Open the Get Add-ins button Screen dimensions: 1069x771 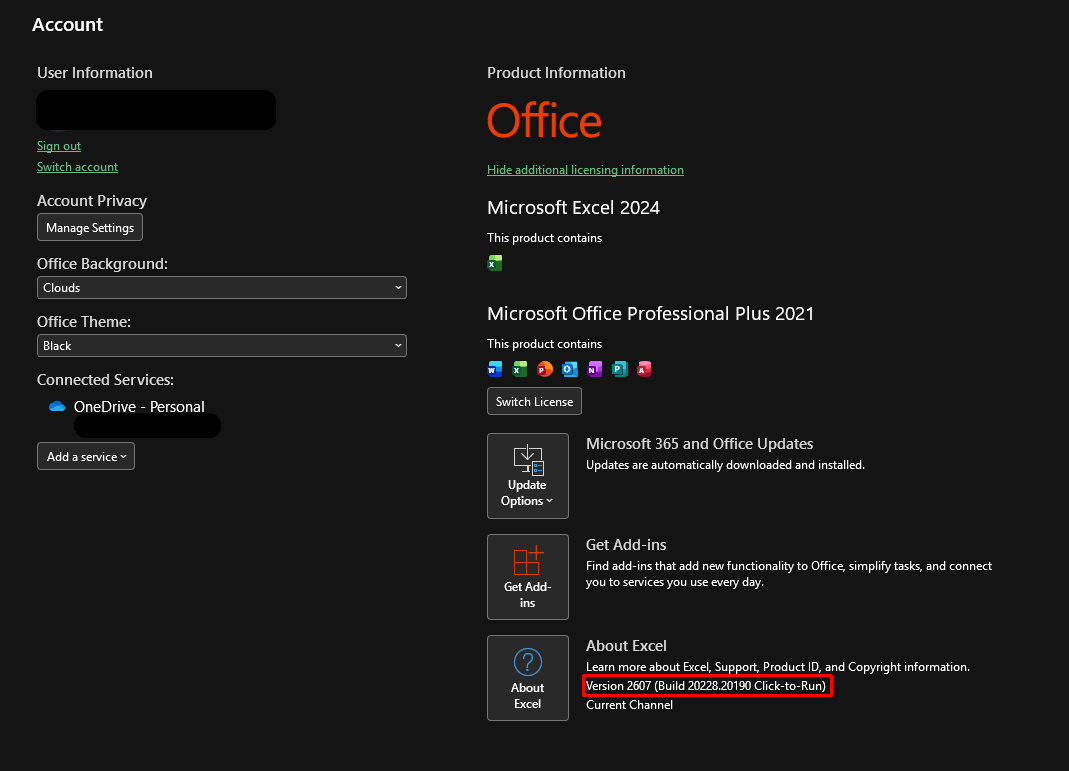[x=528, y=577]
